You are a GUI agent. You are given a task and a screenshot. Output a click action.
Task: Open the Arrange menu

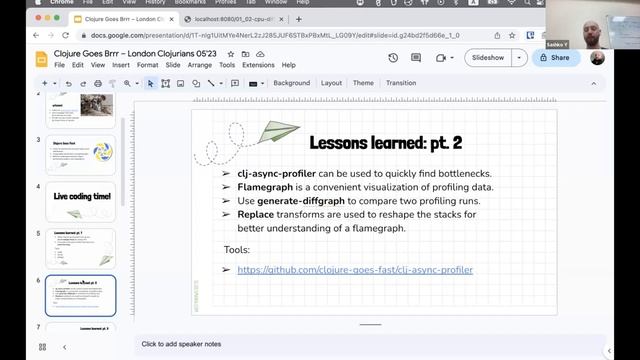(200, 65)
